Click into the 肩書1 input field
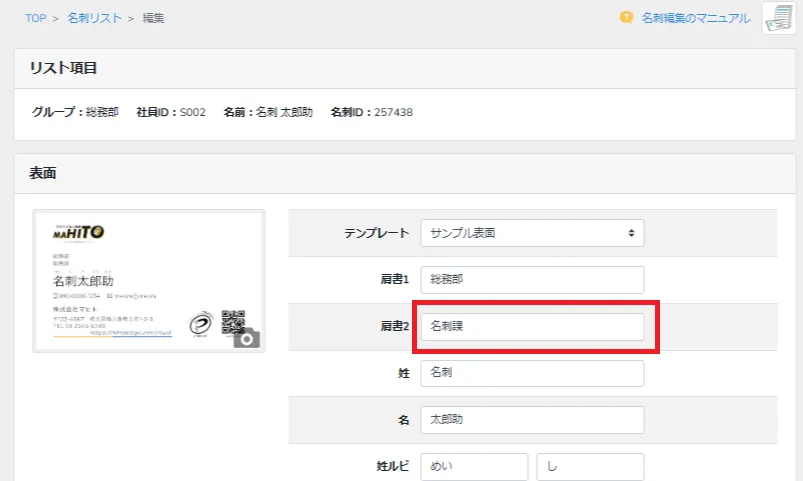 tap(532, 280)
